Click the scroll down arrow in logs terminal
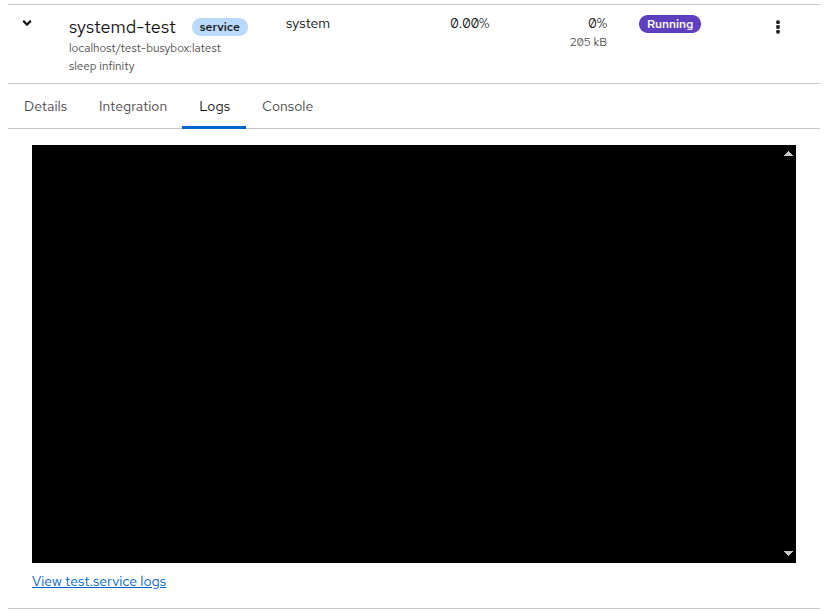Viewport: 832px width, 611px height. pos(788,553)
